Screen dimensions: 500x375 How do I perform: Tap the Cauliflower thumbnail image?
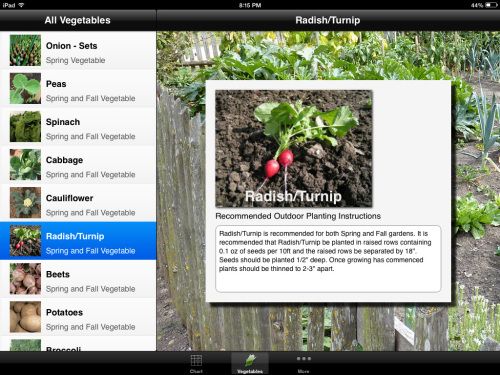click(x=25, y=202)
